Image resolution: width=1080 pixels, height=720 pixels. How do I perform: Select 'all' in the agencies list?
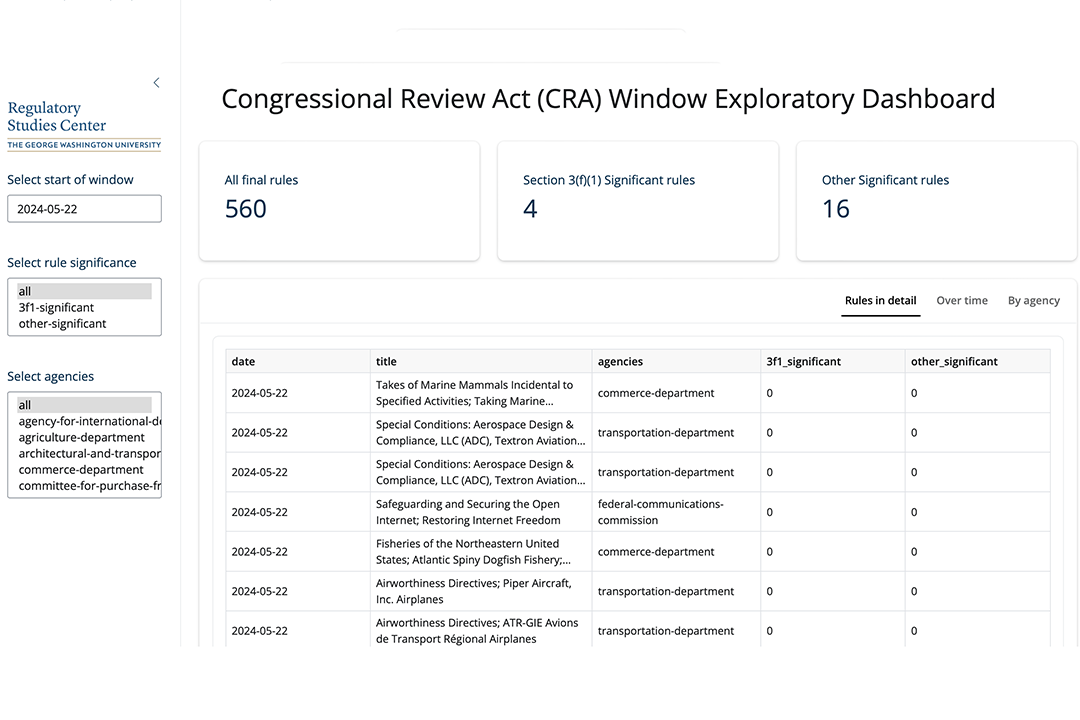pos(84,405)
